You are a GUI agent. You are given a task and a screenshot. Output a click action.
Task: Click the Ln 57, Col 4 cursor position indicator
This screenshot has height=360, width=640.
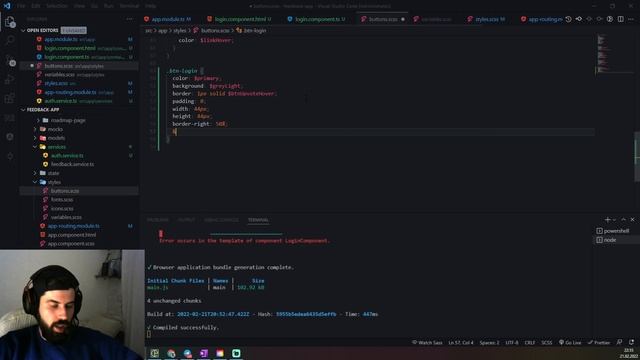pyautogui.click(x=461, y=343)
